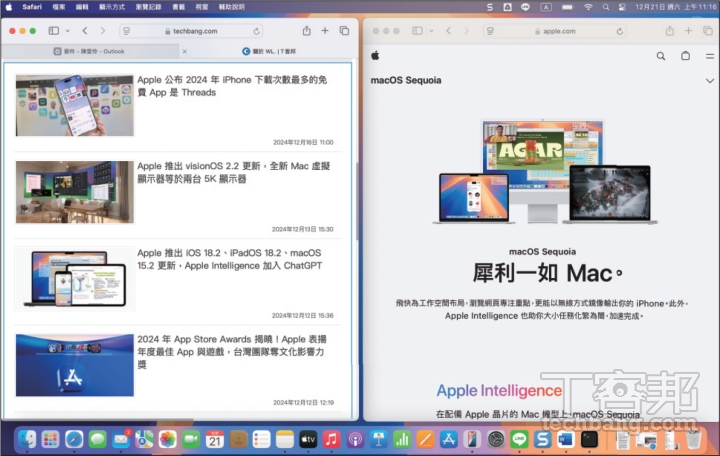Open Launchpad from the Dock

(x=51, y=439)
